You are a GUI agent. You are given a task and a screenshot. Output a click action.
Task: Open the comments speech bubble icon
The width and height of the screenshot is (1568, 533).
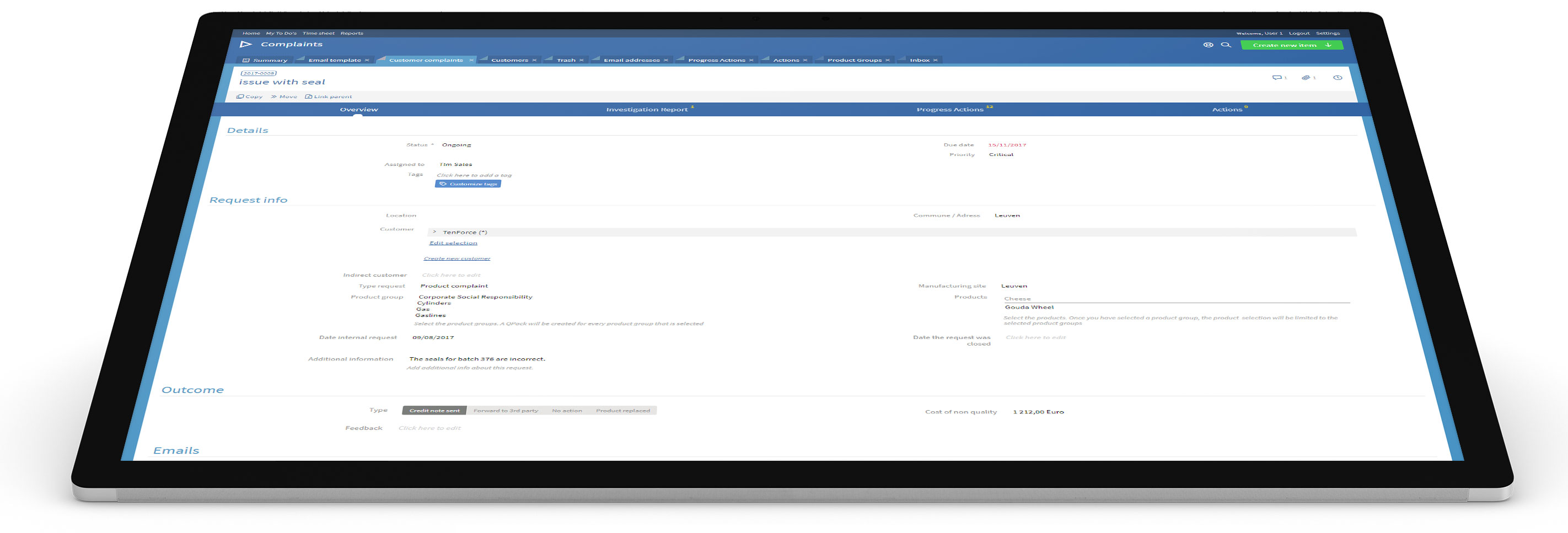(x=1276, y=78)
